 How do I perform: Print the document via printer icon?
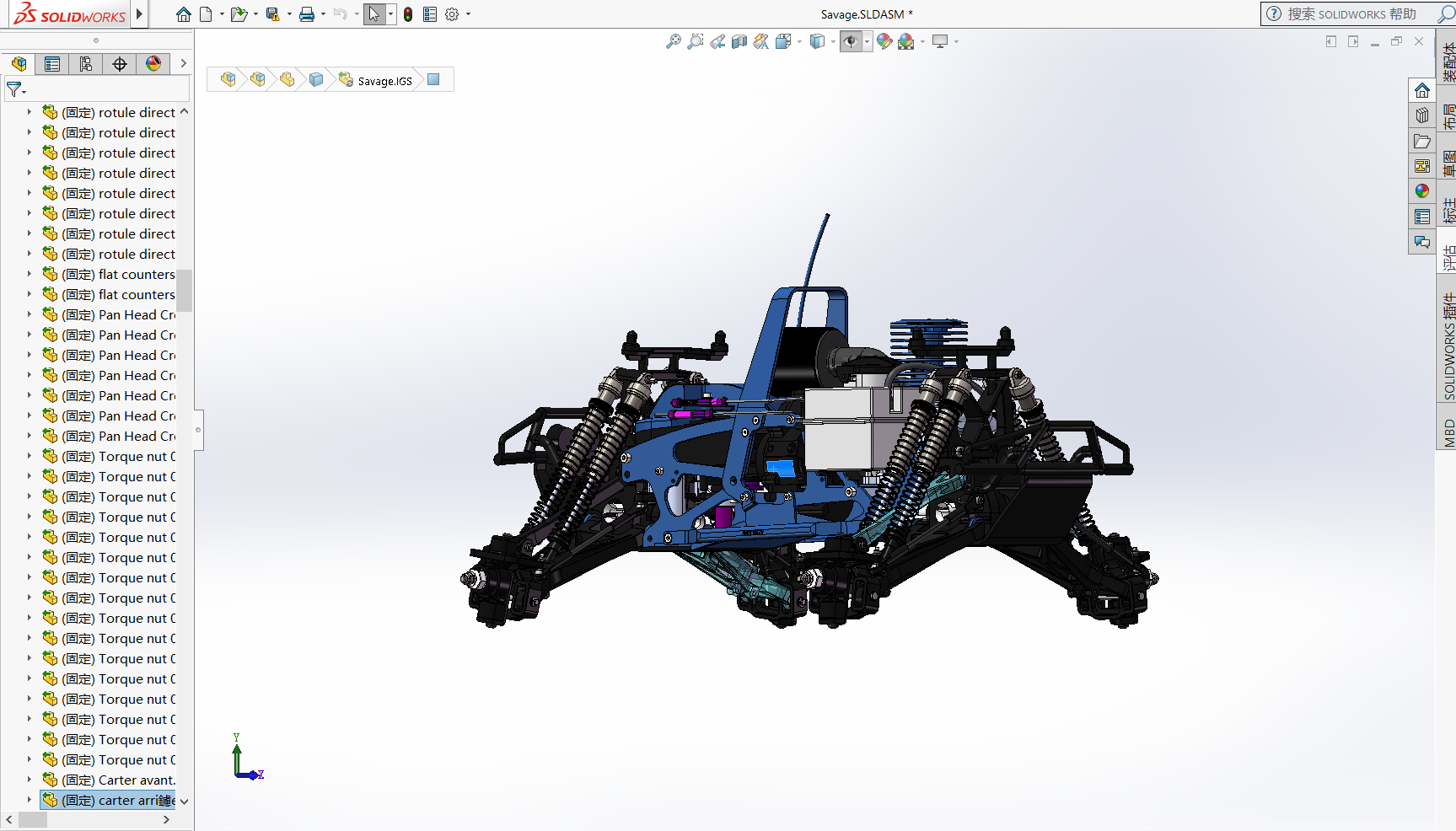coord(307,14)
